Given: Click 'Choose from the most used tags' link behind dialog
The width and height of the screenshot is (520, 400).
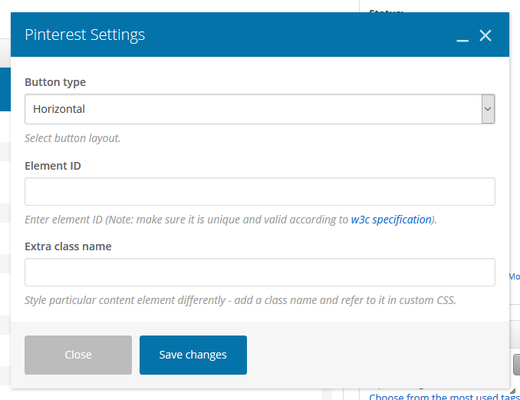Looking at the screenshot, I should click(x=444, y=397).
